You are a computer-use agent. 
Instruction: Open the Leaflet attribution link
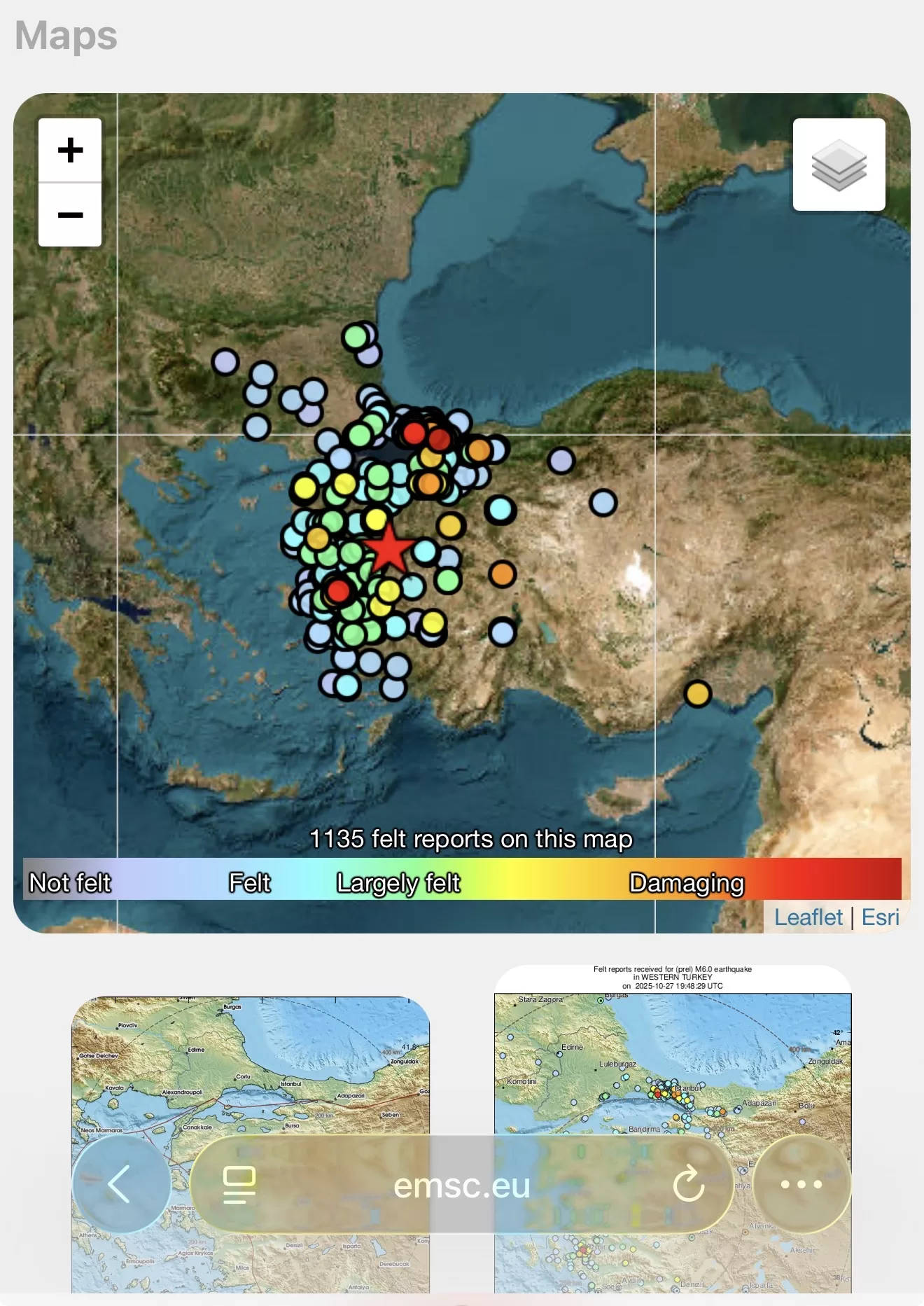coord(808,917)
